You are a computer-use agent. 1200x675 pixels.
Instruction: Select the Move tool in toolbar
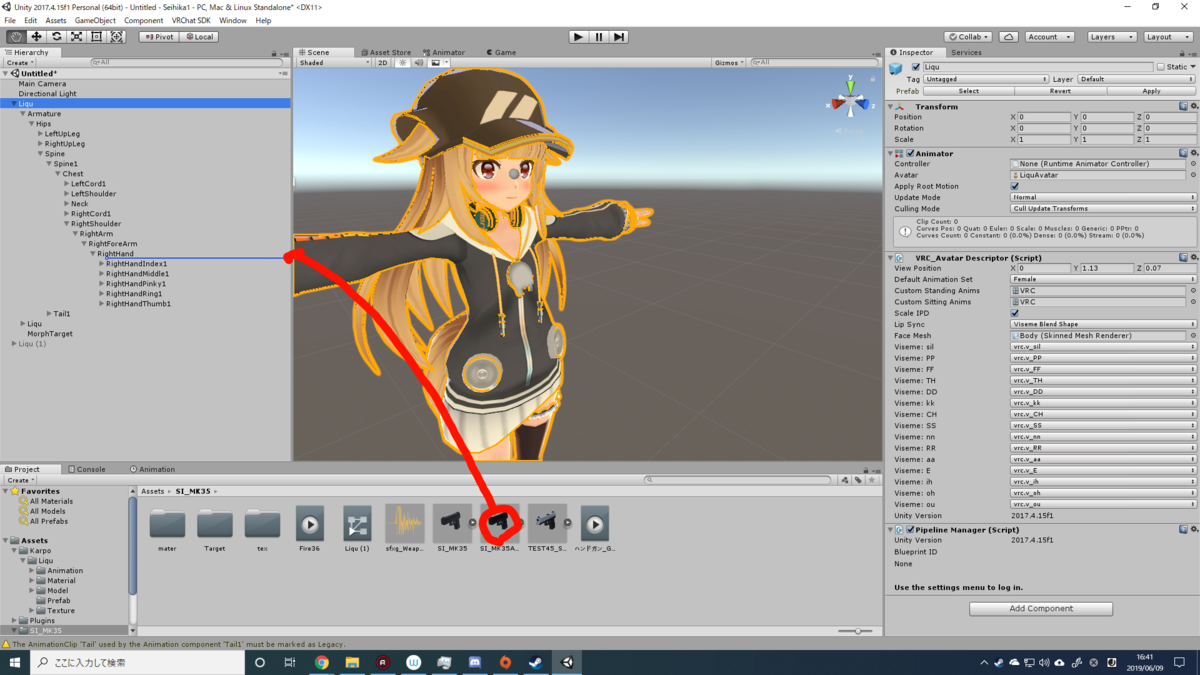point(36,37)
